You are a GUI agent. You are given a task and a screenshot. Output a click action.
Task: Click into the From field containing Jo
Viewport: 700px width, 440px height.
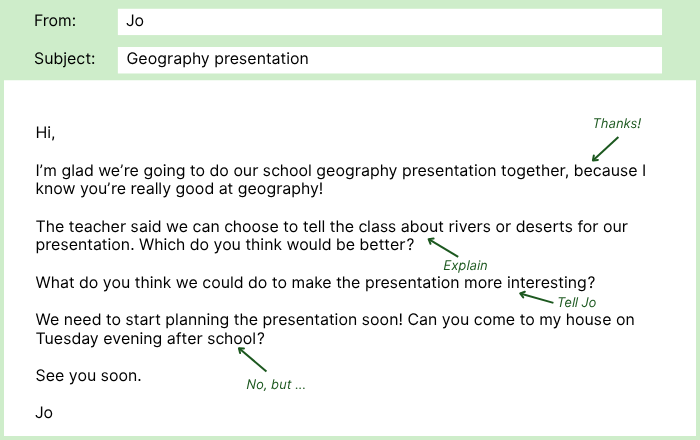click(x=389, y=22)
